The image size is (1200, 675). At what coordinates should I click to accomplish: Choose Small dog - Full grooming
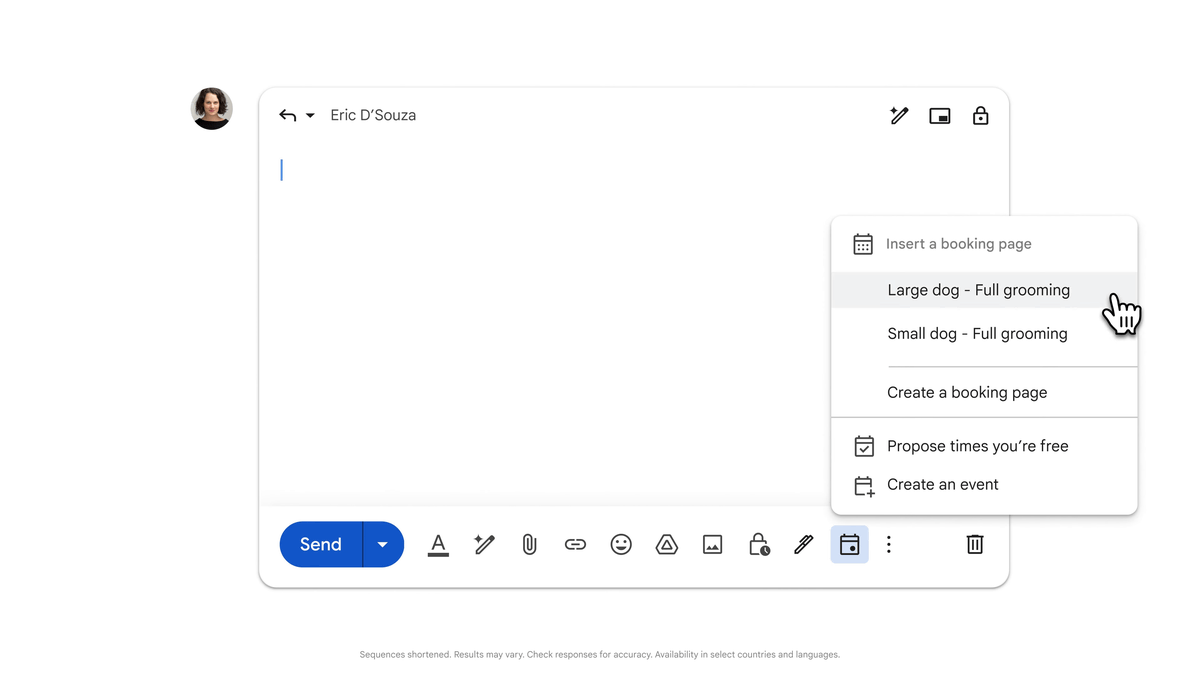coord(977,334)
